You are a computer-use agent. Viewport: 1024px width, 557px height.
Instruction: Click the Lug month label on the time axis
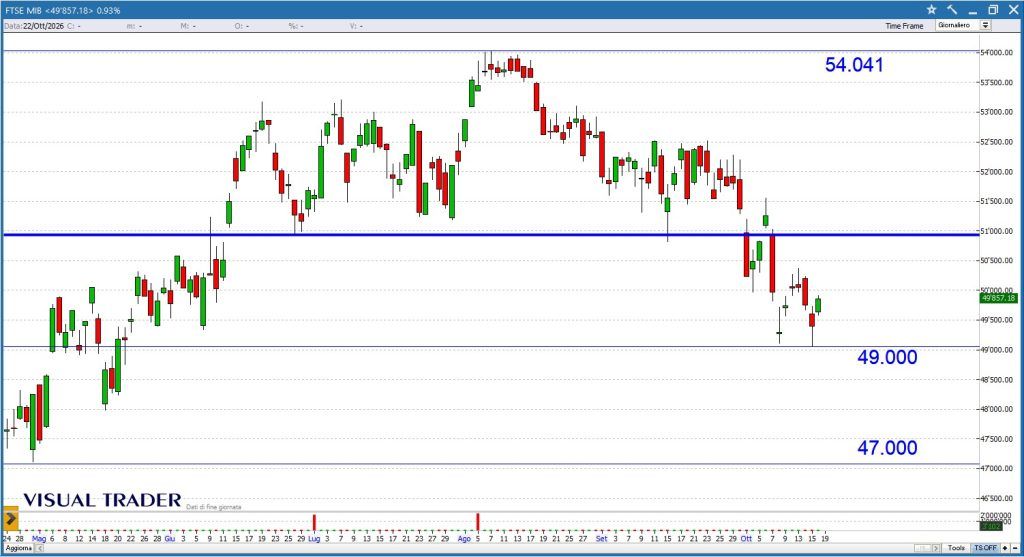click(x=314, y=539)
